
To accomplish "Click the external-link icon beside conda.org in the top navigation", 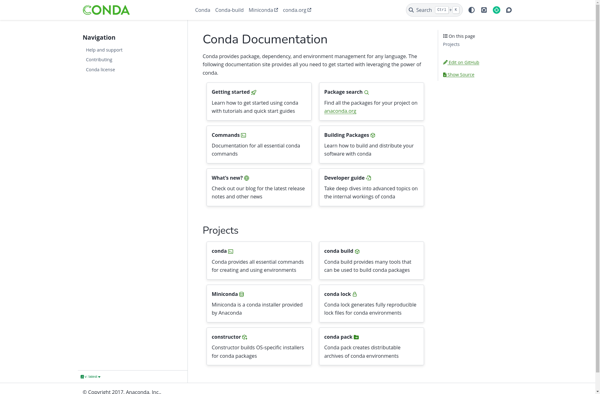I will (x=309, y=10).
